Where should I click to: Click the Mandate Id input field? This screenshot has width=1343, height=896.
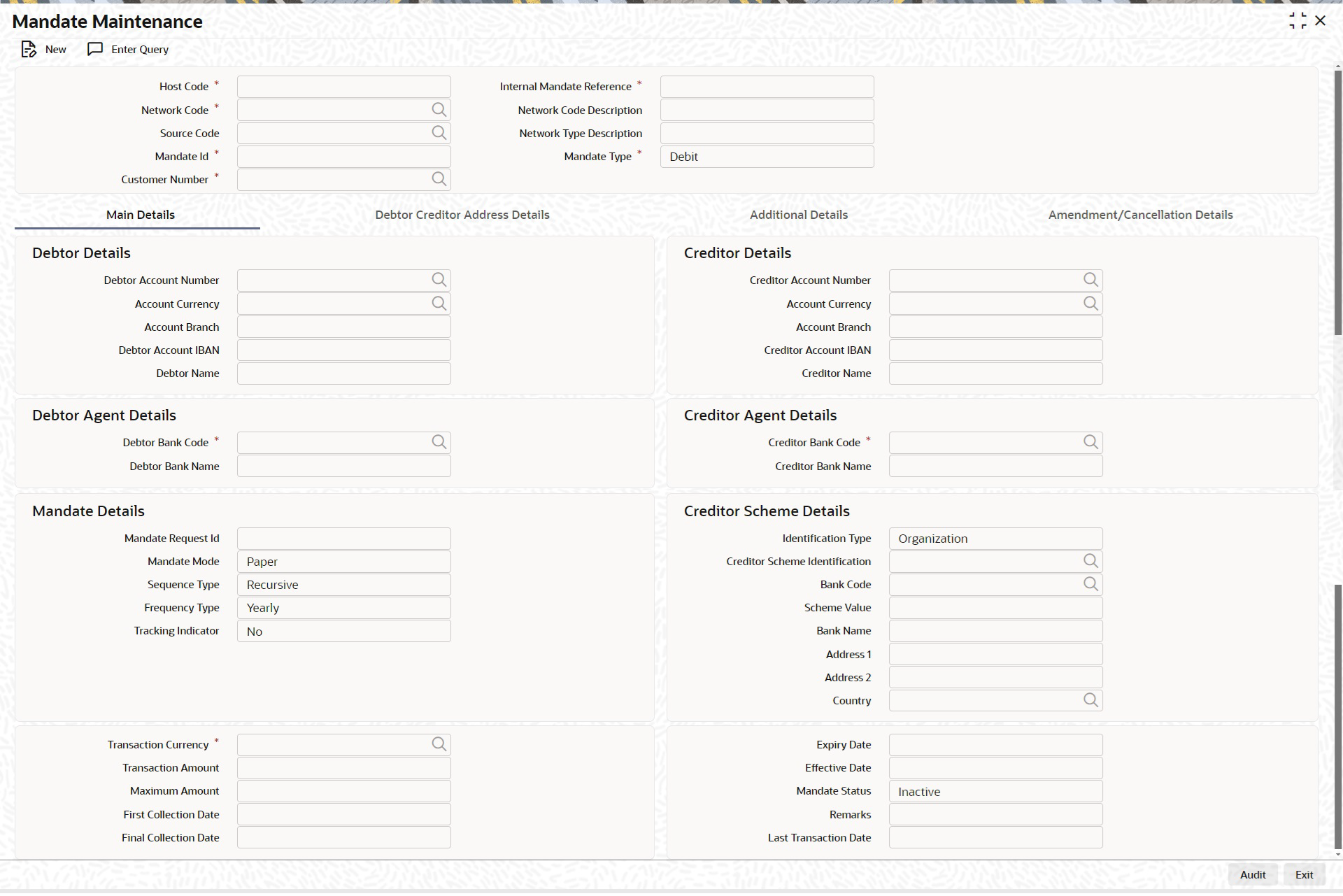pyautogui.click(x=343, y=157)
